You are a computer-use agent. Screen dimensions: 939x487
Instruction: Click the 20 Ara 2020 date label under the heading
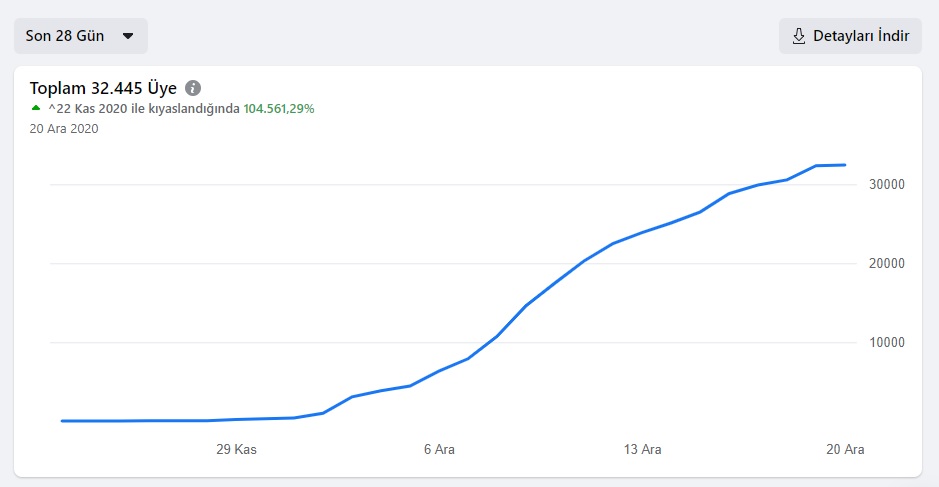64,129
